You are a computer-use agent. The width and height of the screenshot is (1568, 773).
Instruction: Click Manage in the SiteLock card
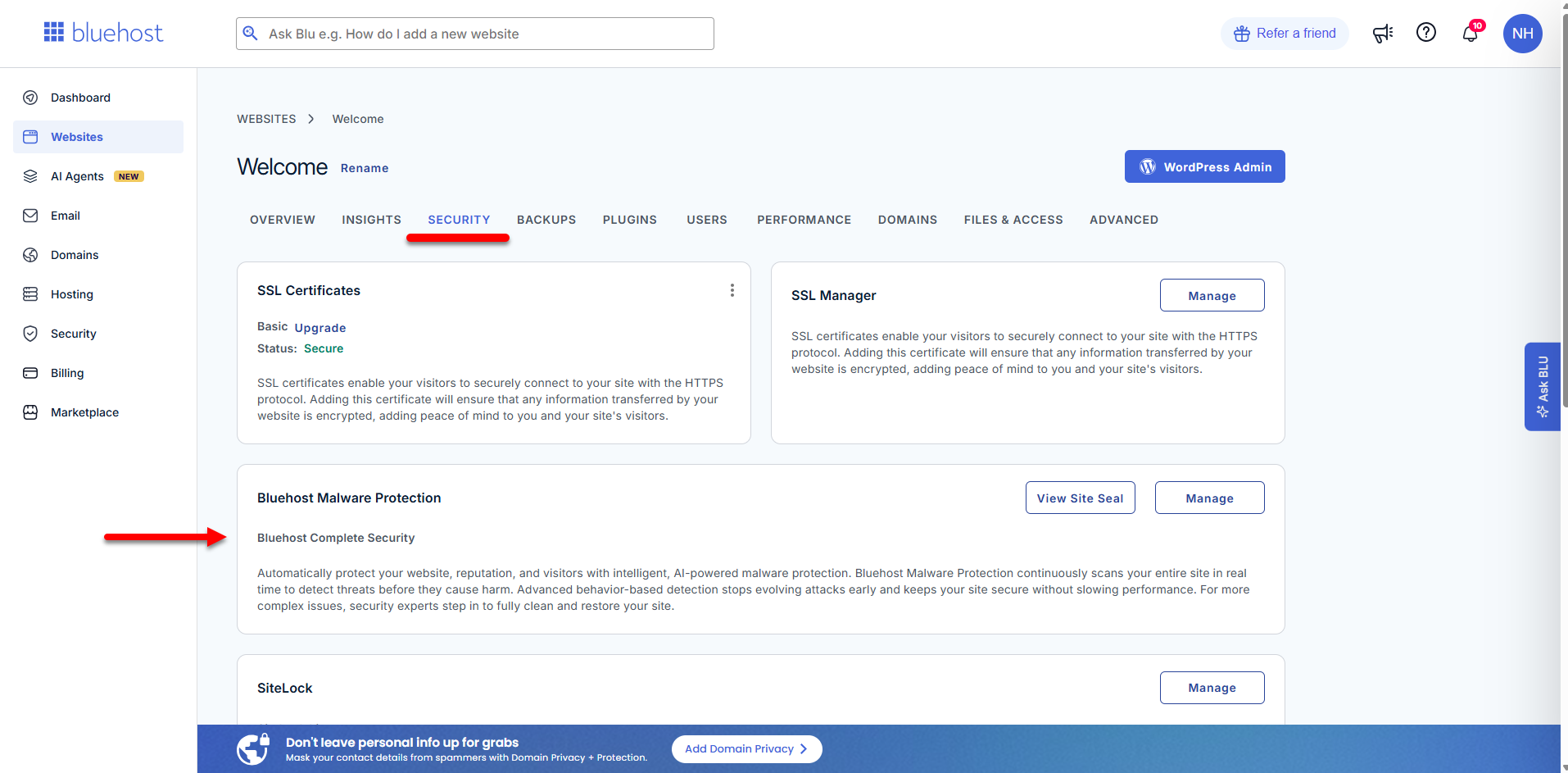tap(1212, 688)
